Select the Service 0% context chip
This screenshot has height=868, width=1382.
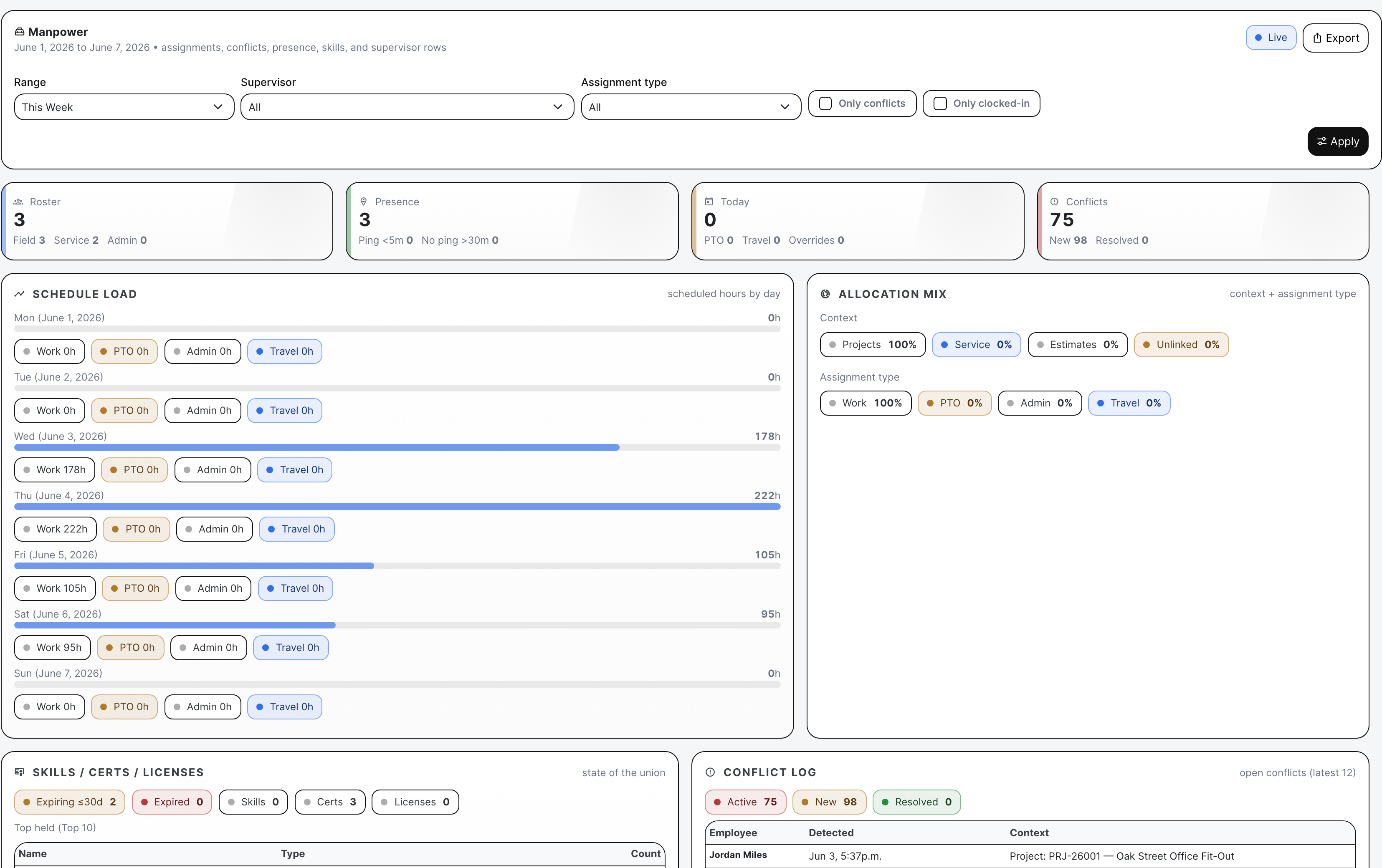[x=976, y=345]
